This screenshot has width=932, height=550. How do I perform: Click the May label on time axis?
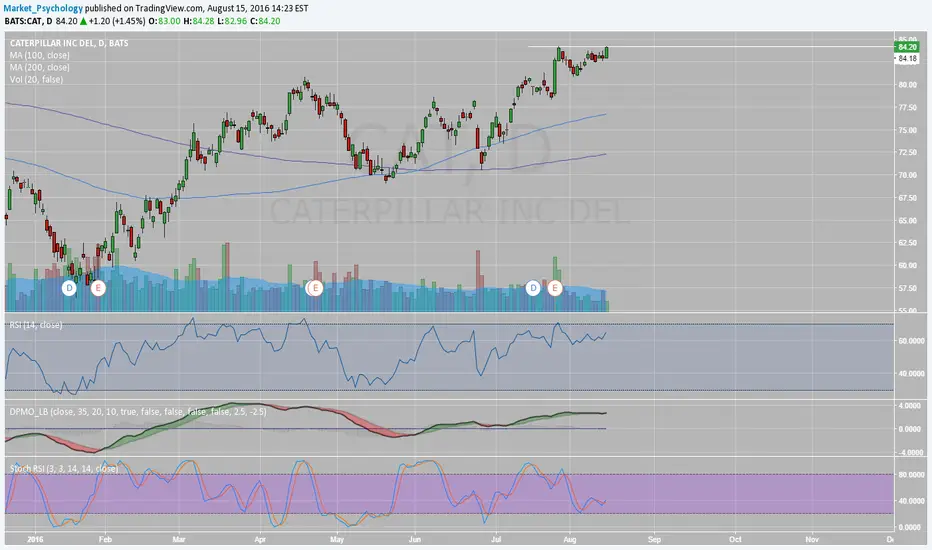[337, 540]
